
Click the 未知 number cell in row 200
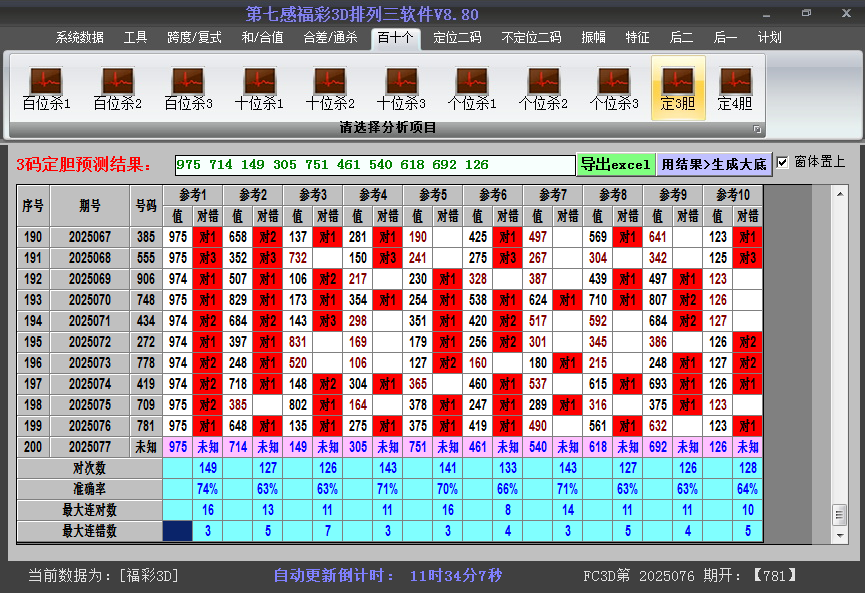coord(146,447)
